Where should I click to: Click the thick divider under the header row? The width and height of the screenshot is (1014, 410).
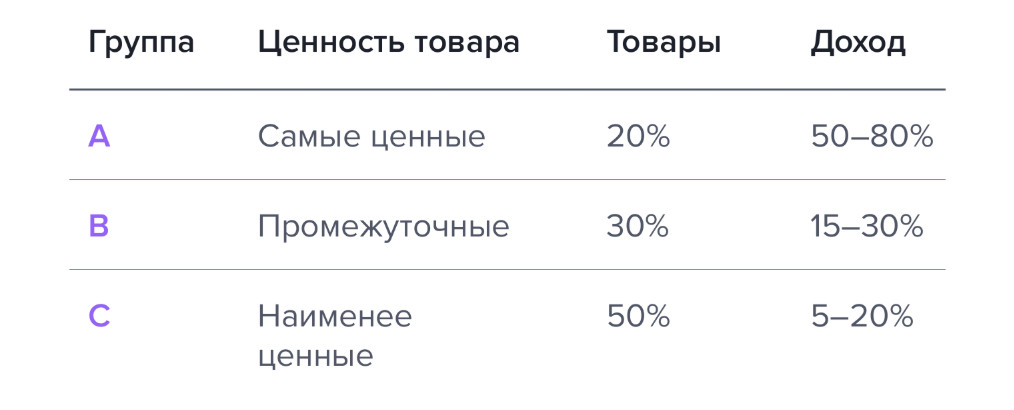[507, 89]
